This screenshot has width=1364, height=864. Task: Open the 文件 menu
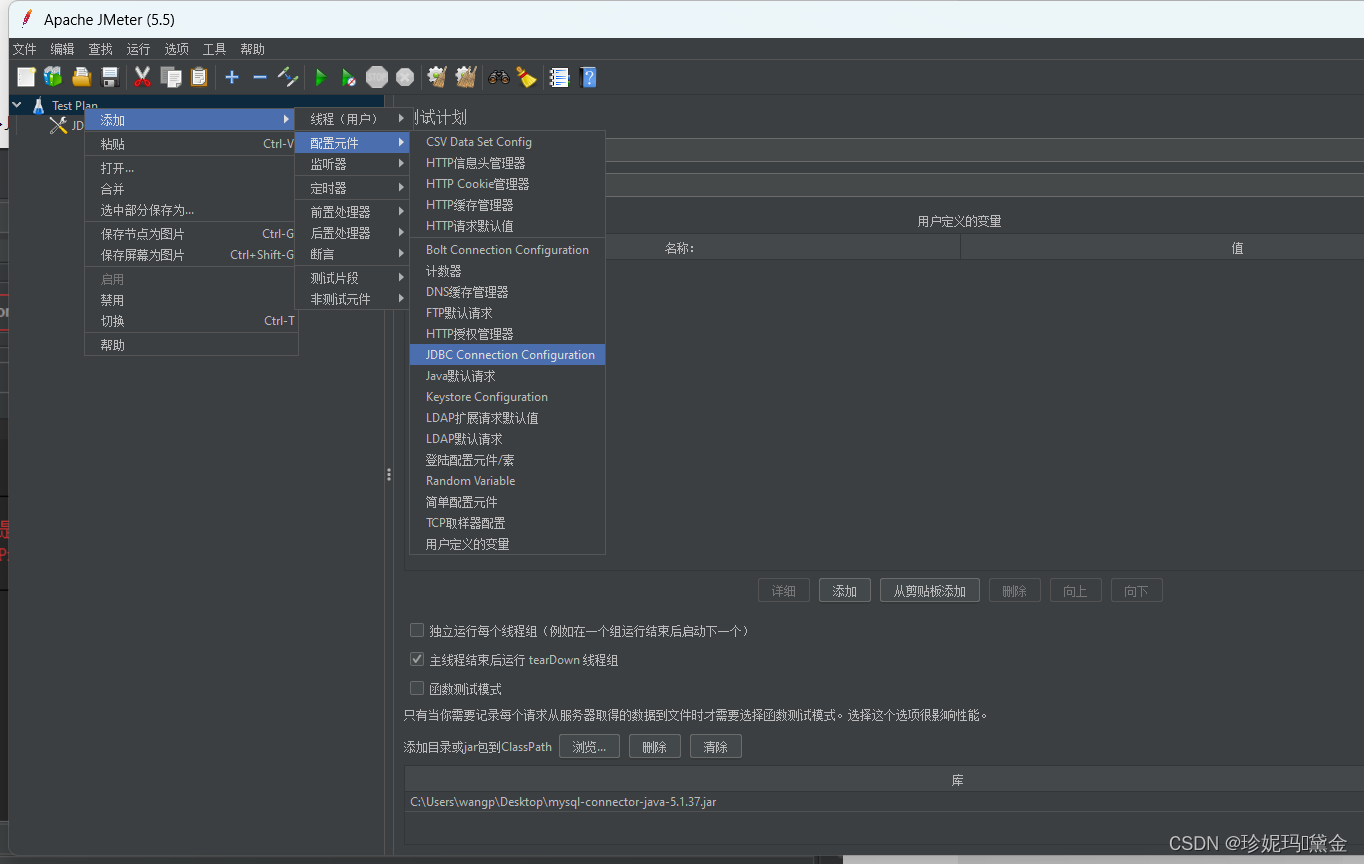coord(24,49)
